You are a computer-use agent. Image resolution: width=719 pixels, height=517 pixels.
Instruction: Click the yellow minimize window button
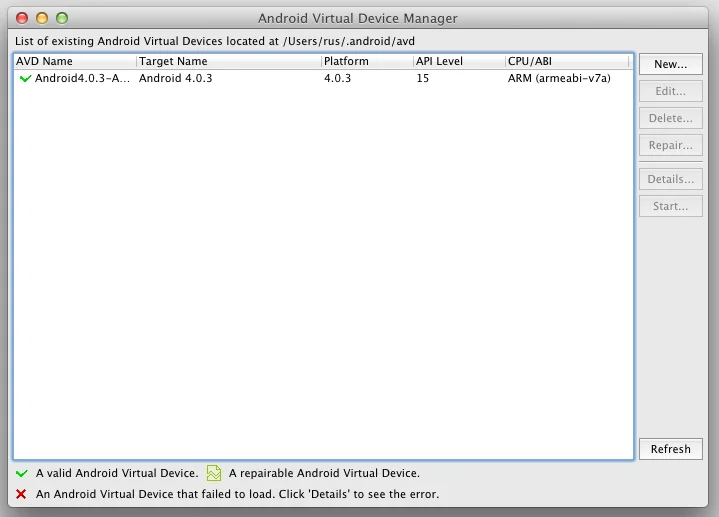coord(42,18)
